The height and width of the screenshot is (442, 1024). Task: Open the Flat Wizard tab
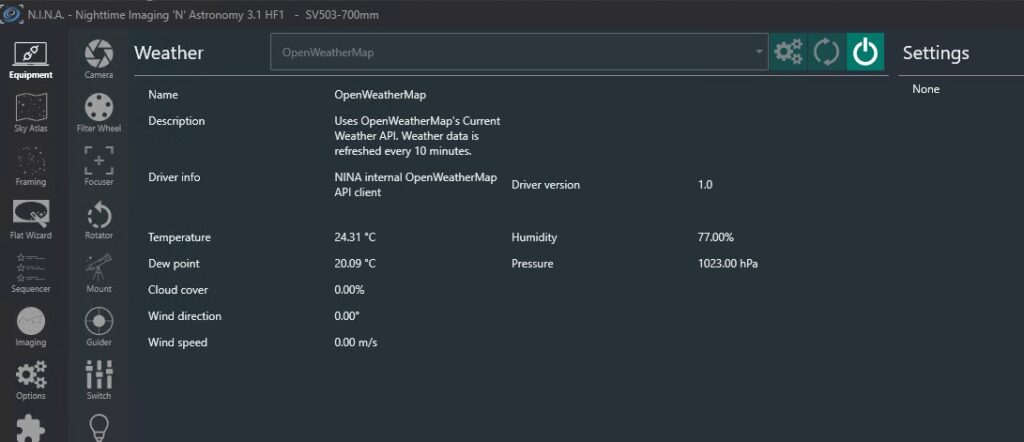(x=32, y=219)
